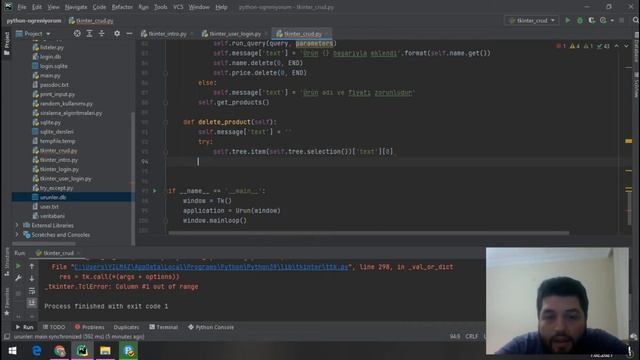
Task: Click the stop process square in top toolbar
Action: 622,20
